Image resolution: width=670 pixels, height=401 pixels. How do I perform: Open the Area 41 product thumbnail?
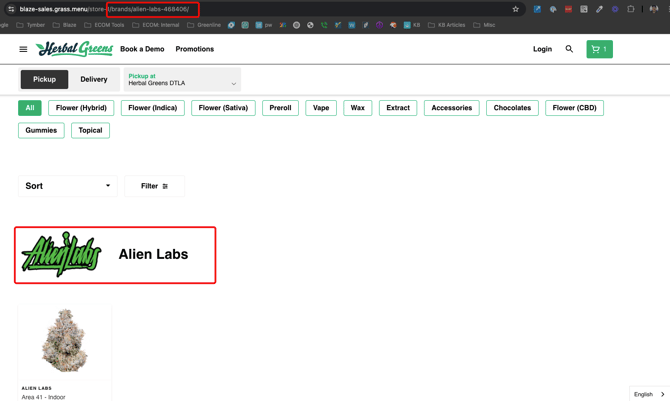click(65, 342)
